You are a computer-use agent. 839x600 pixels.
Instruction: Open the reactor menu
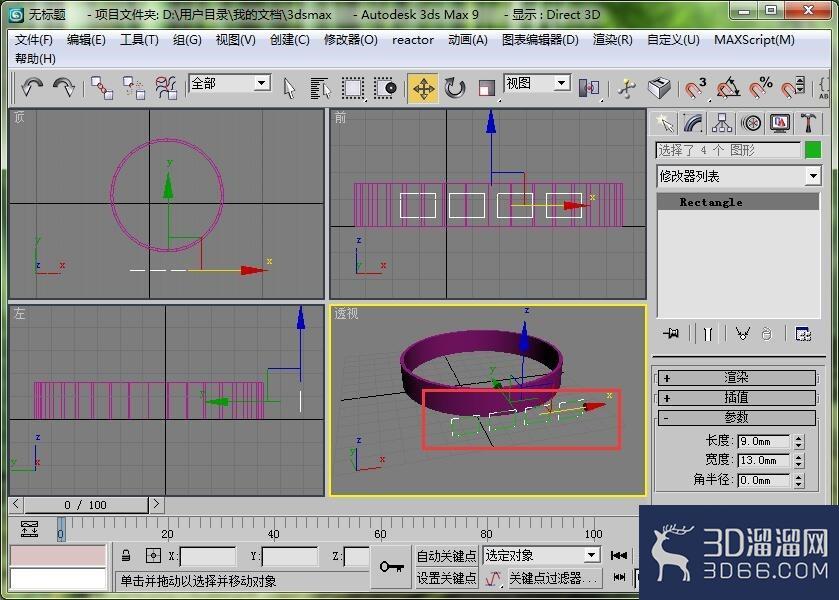pos(413,40)
